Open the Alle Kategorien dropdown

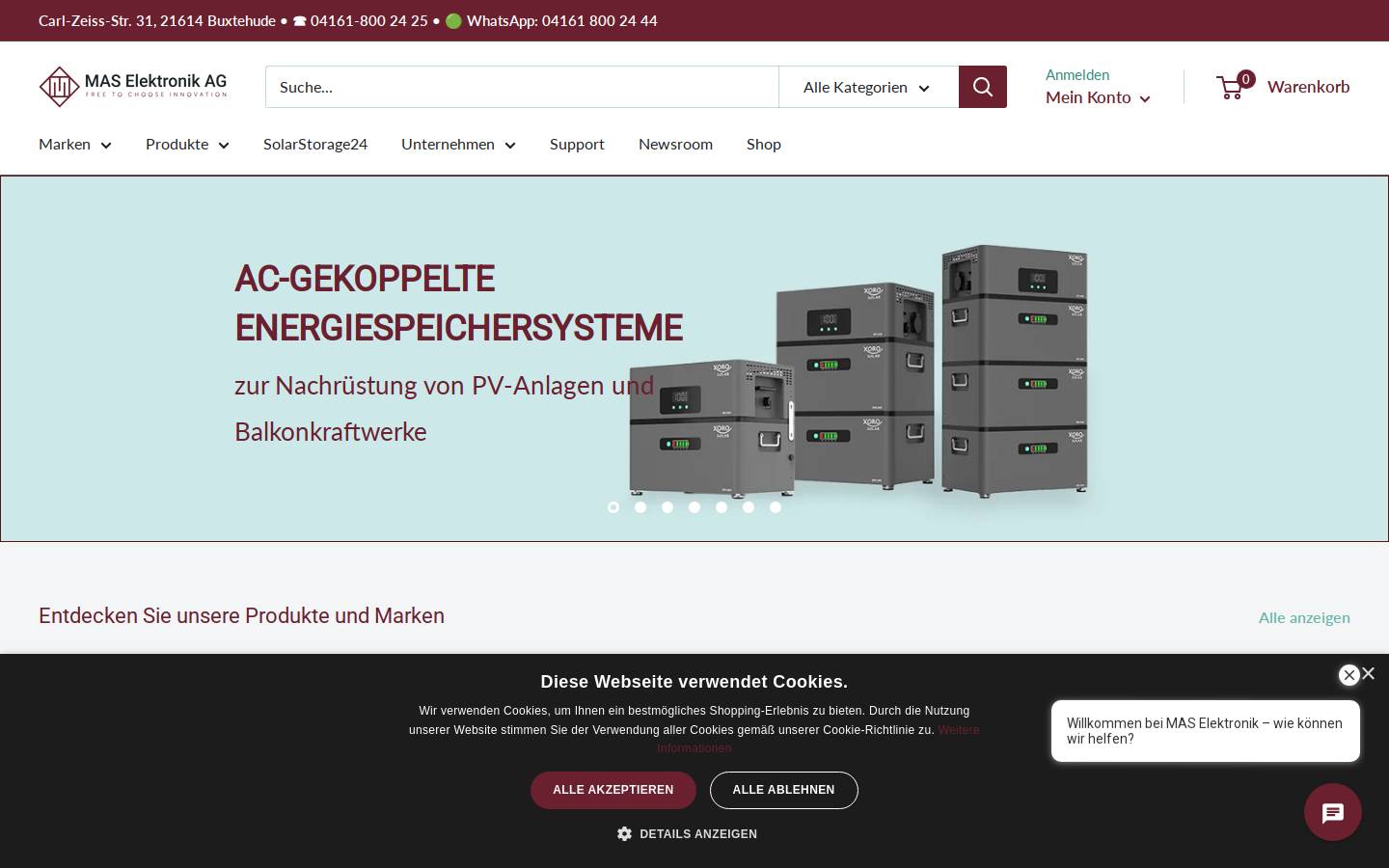(868, 87)
